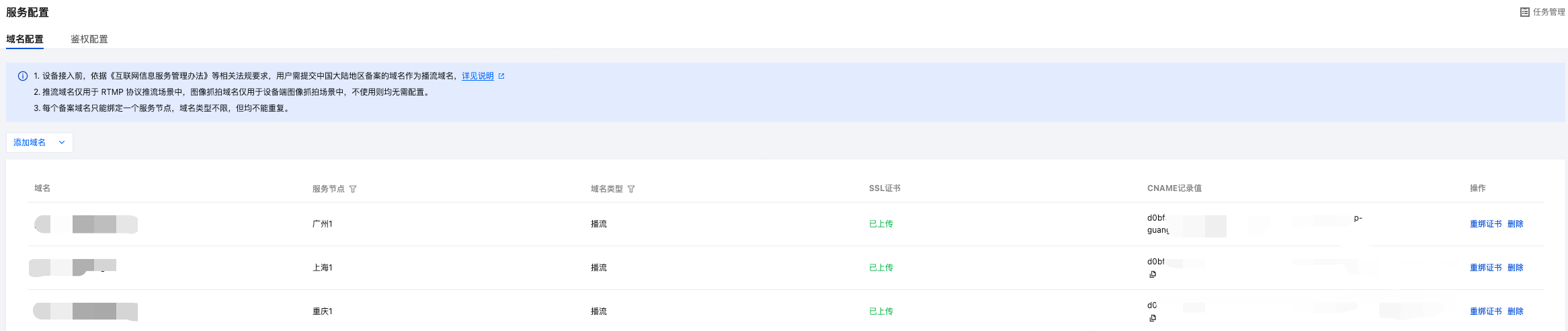Click the blue info icon in notice
1568x331 pixels.
coord(23,76)
